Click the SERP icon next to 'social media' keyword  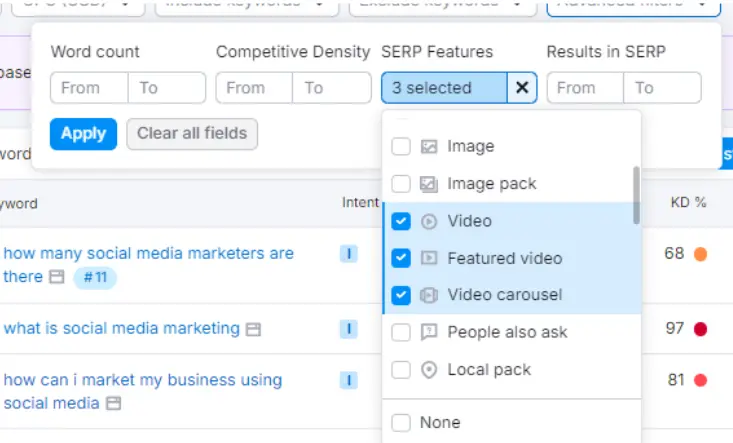tap(113, 404)
